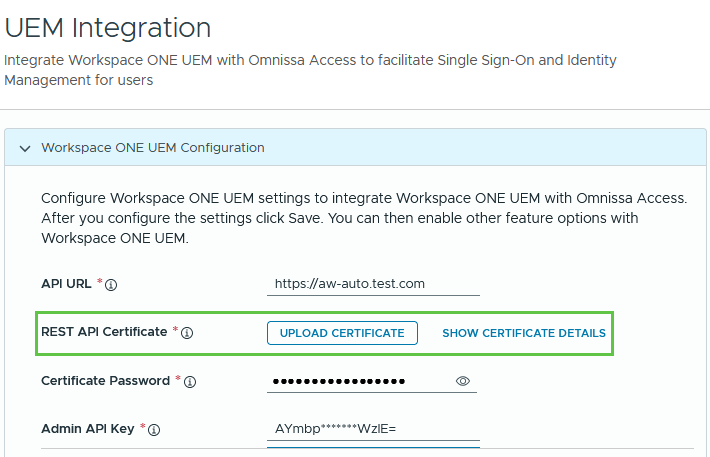Open the Admin API Key info icon
Image resolution: width=710 pixels, height=457 pixels.
(154, 430)
